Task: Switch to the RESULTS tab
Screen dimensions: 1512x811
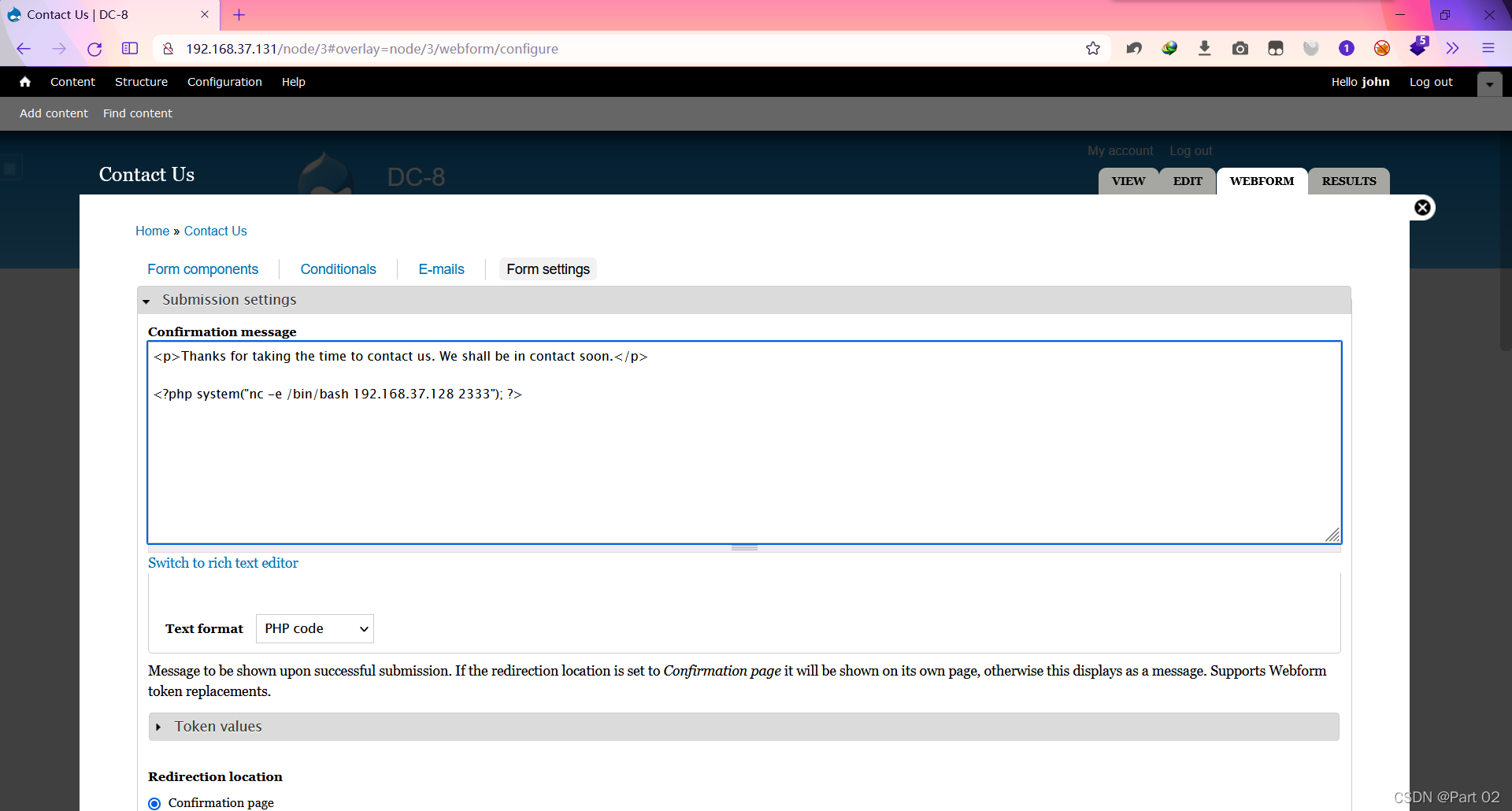Action: coord(1349,181)
